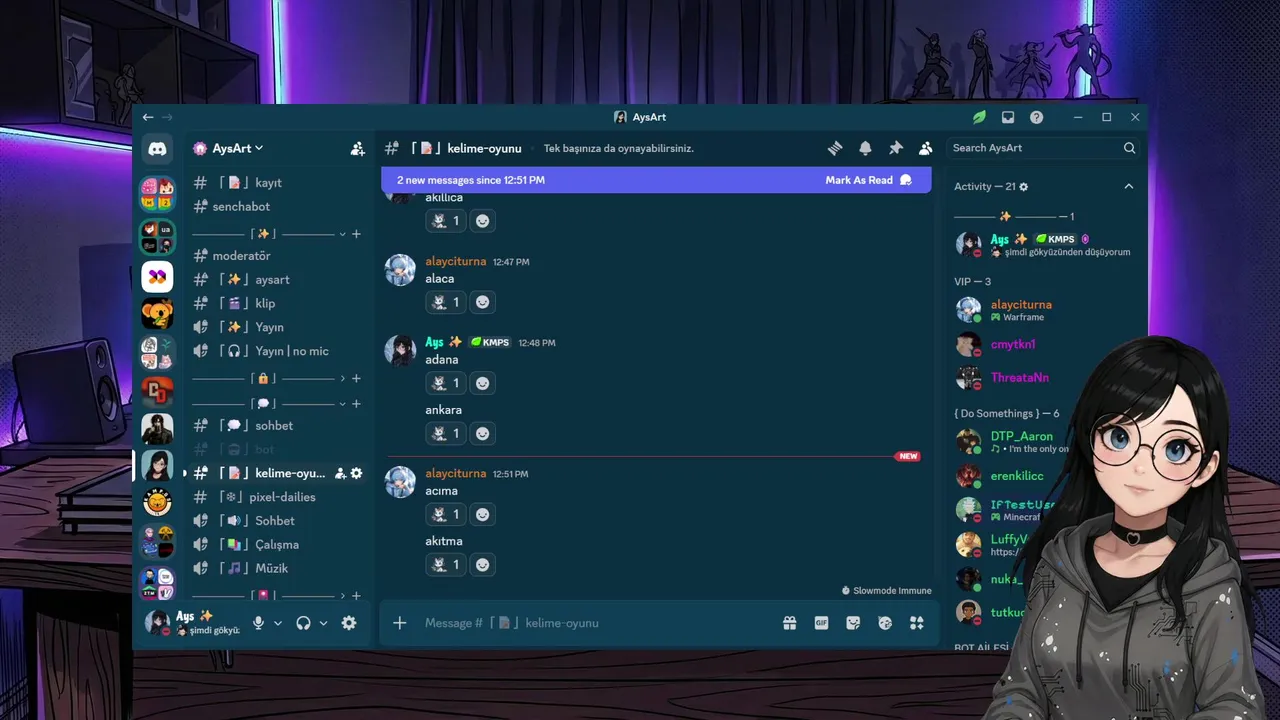Toggle headphones deafen
Screen dimensions: 1280x720
tap(303, 623)
